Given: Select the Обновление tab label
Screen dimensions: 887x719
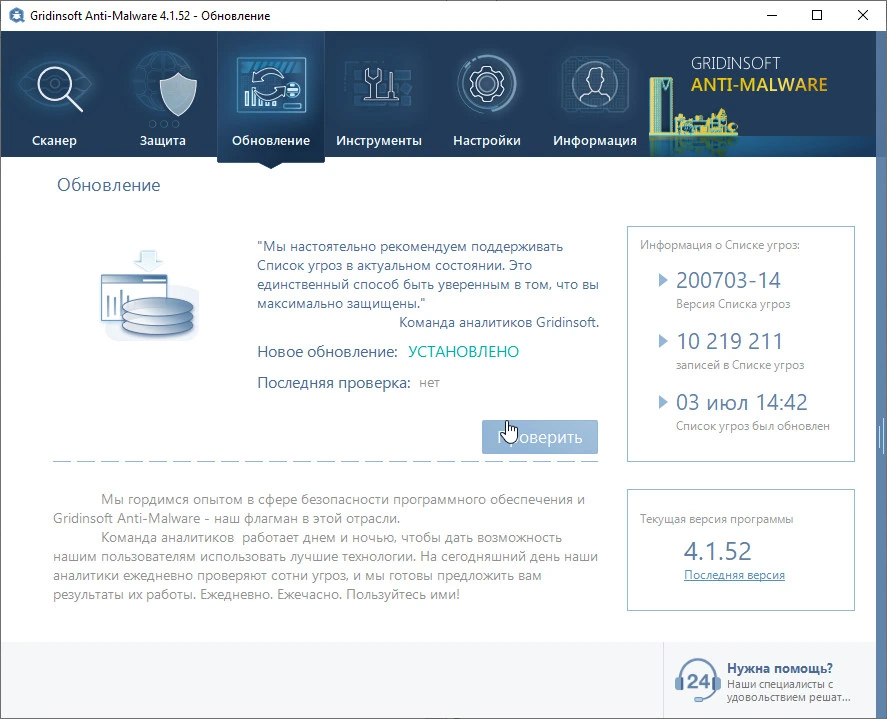Looking at the screenshot, I should tap(271, 140).
